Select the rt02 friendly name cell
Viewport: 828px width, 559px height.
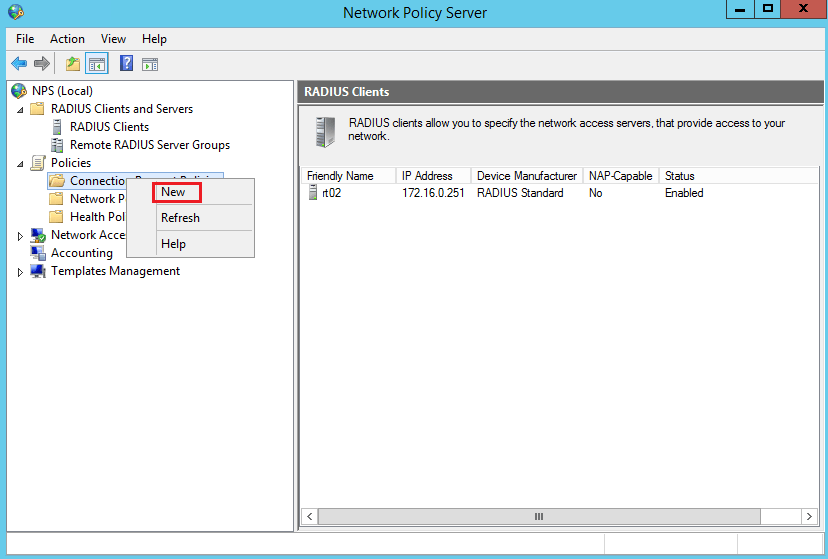(x=332, y=193)
